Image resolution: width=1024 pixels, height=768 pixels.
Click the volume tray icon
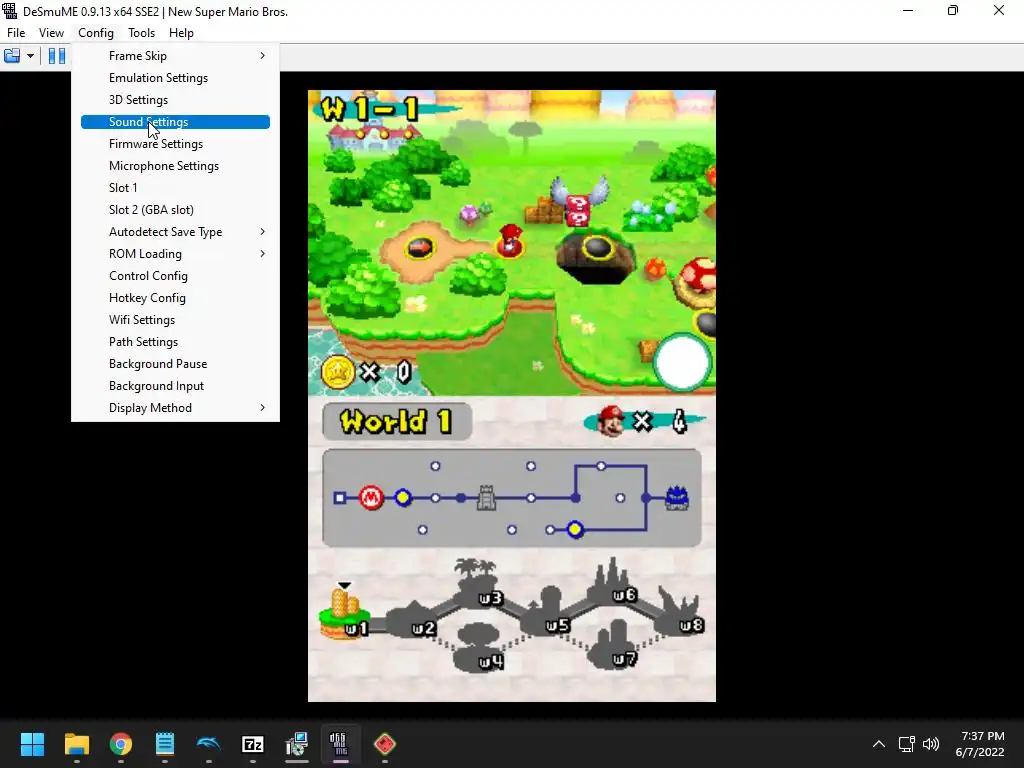point(931,744)
